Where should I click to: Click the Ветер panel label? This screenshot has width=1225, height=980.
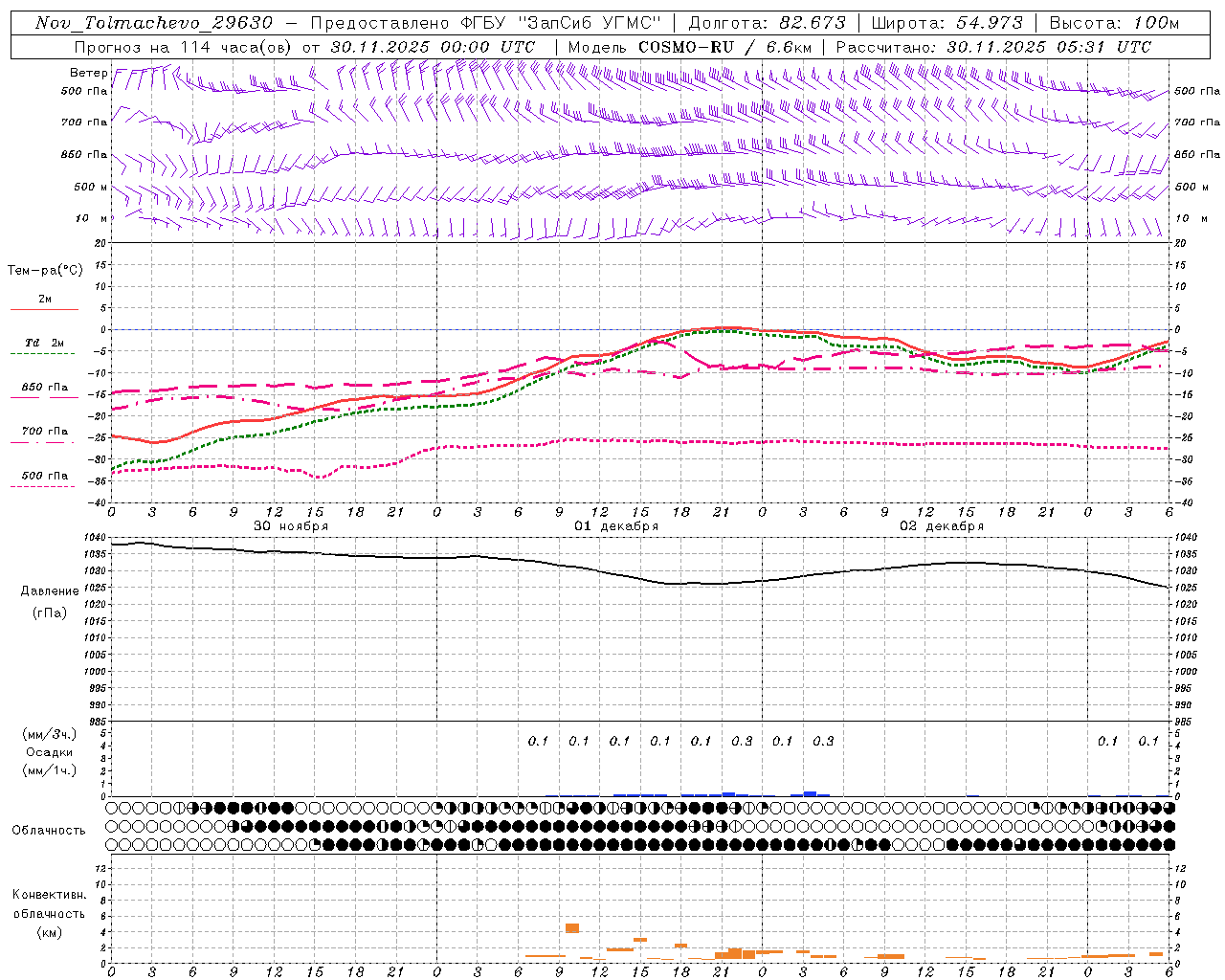pyautogui.click(x=89, y=73)
